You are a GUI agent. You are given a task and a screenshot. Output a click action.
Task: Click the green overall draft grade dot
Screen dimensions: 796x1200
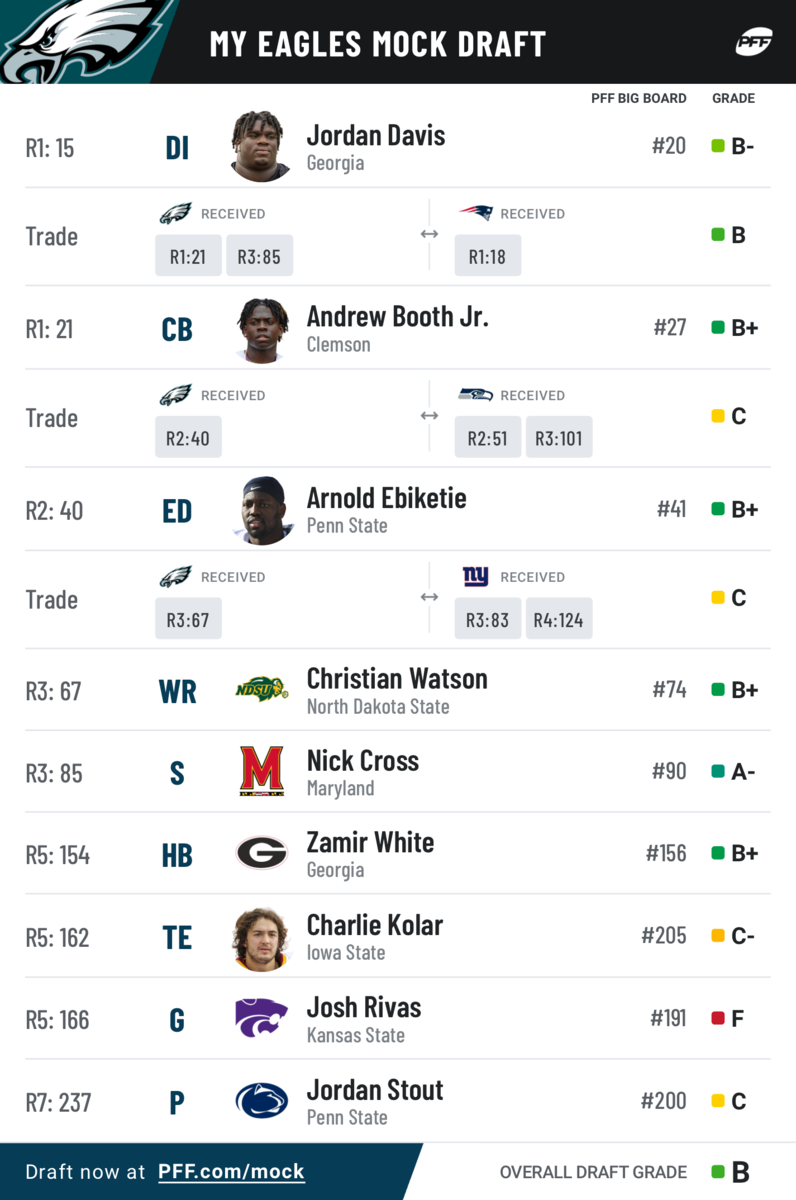pos(718,1172)
